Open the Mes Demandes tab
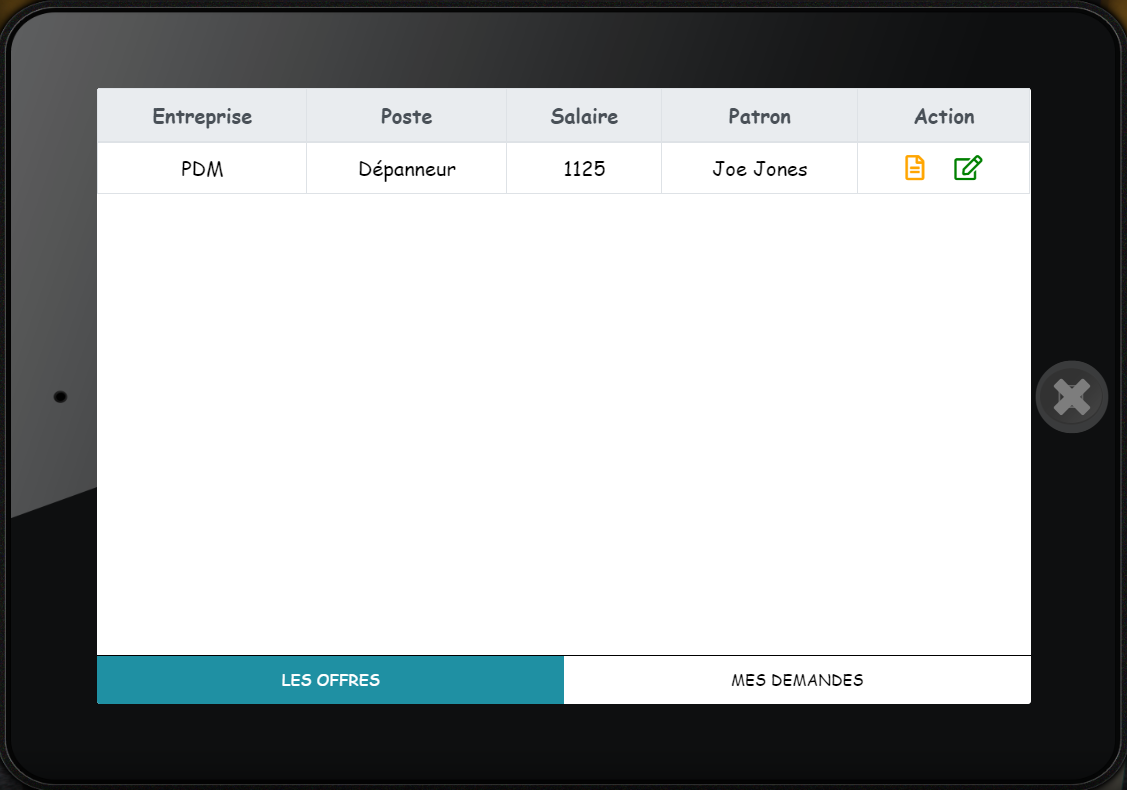 point(797,680)
